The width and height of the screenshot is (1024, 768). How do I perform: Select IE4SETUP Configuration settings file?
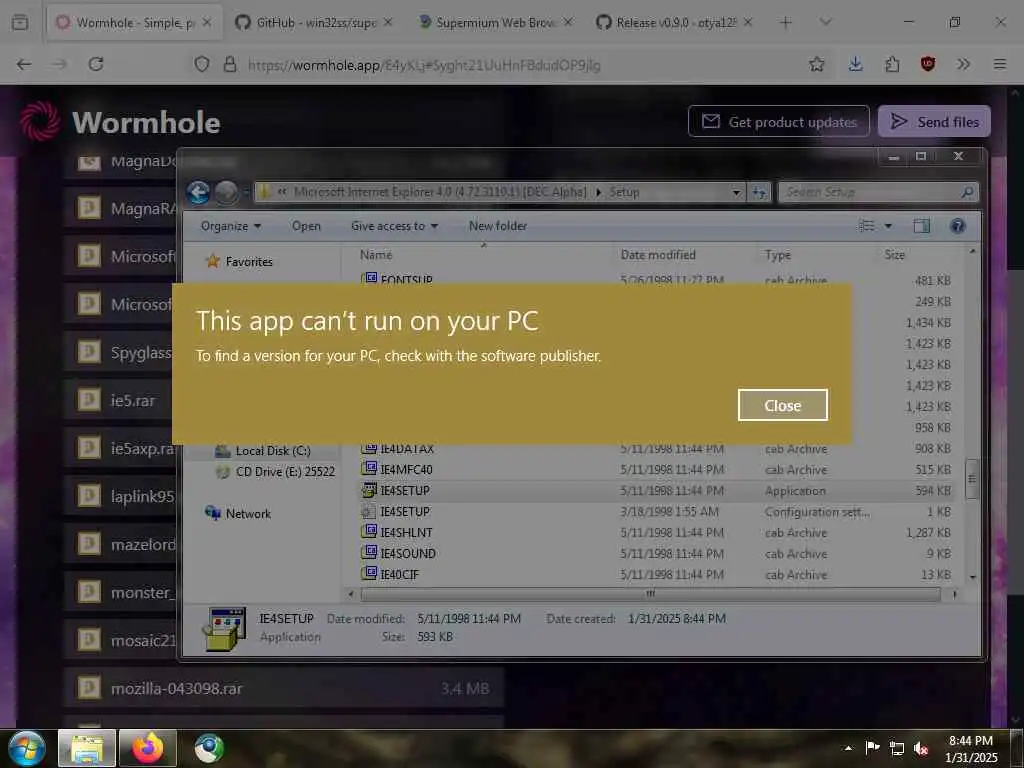pyautogui.click(x=656, y=511)
